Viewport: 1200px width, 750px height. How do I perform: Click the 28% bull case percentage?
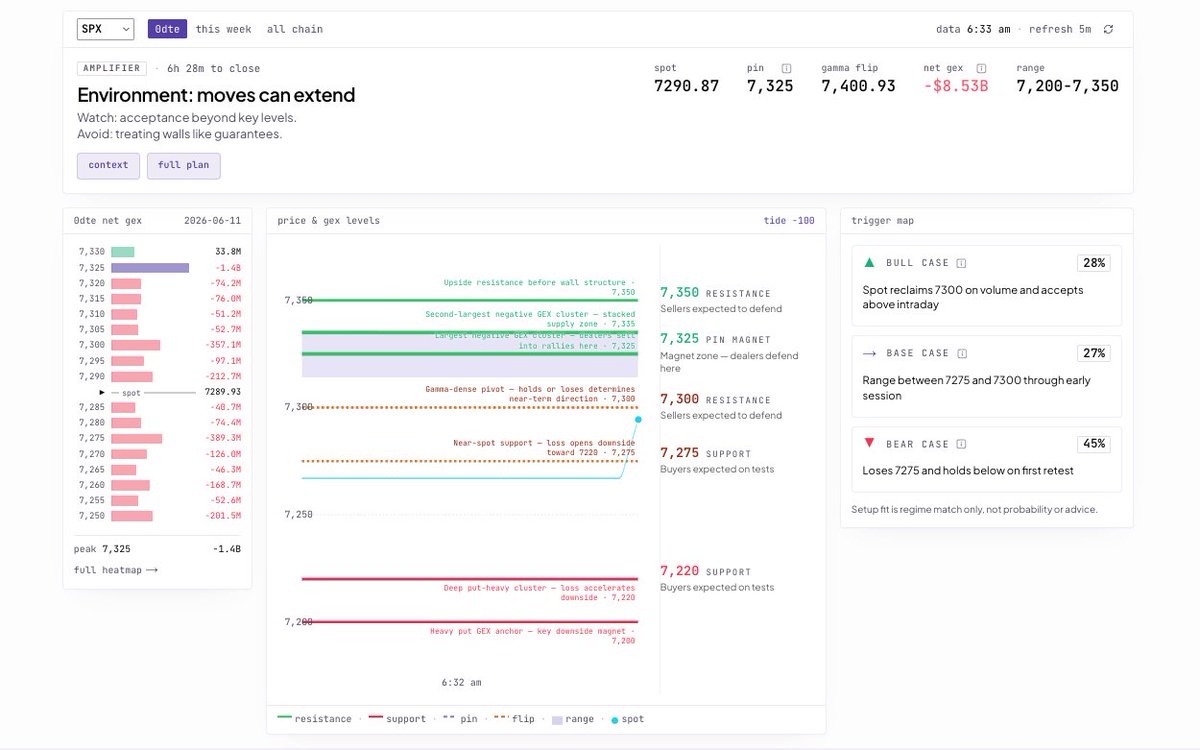click(x=1093, y=263)
